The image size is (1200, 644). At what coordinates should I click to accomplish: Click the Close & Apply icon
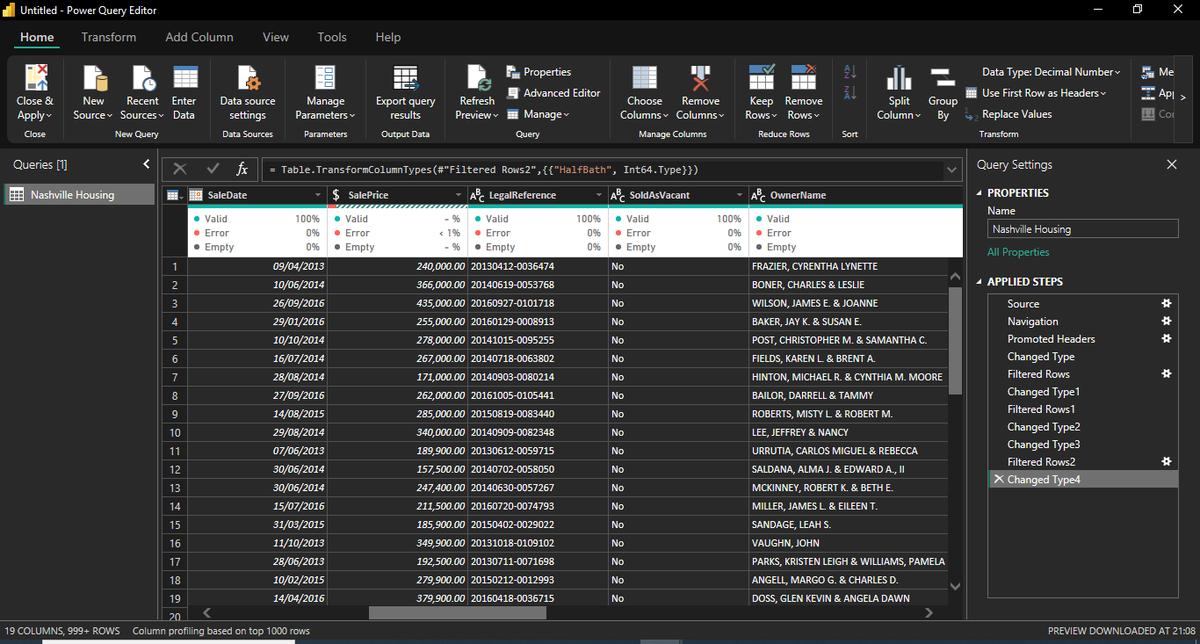coord(36,78)
